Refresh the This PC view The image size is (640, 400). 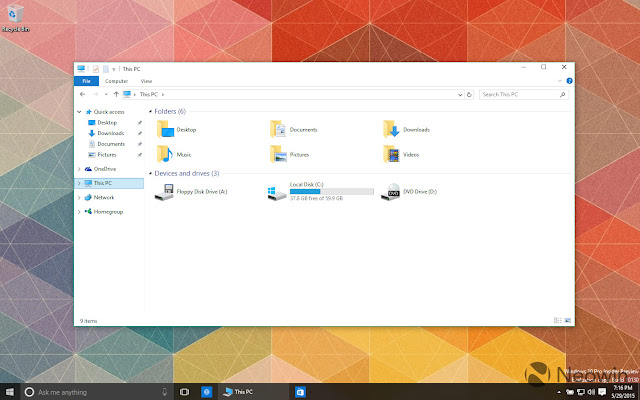tap(469, 95)
